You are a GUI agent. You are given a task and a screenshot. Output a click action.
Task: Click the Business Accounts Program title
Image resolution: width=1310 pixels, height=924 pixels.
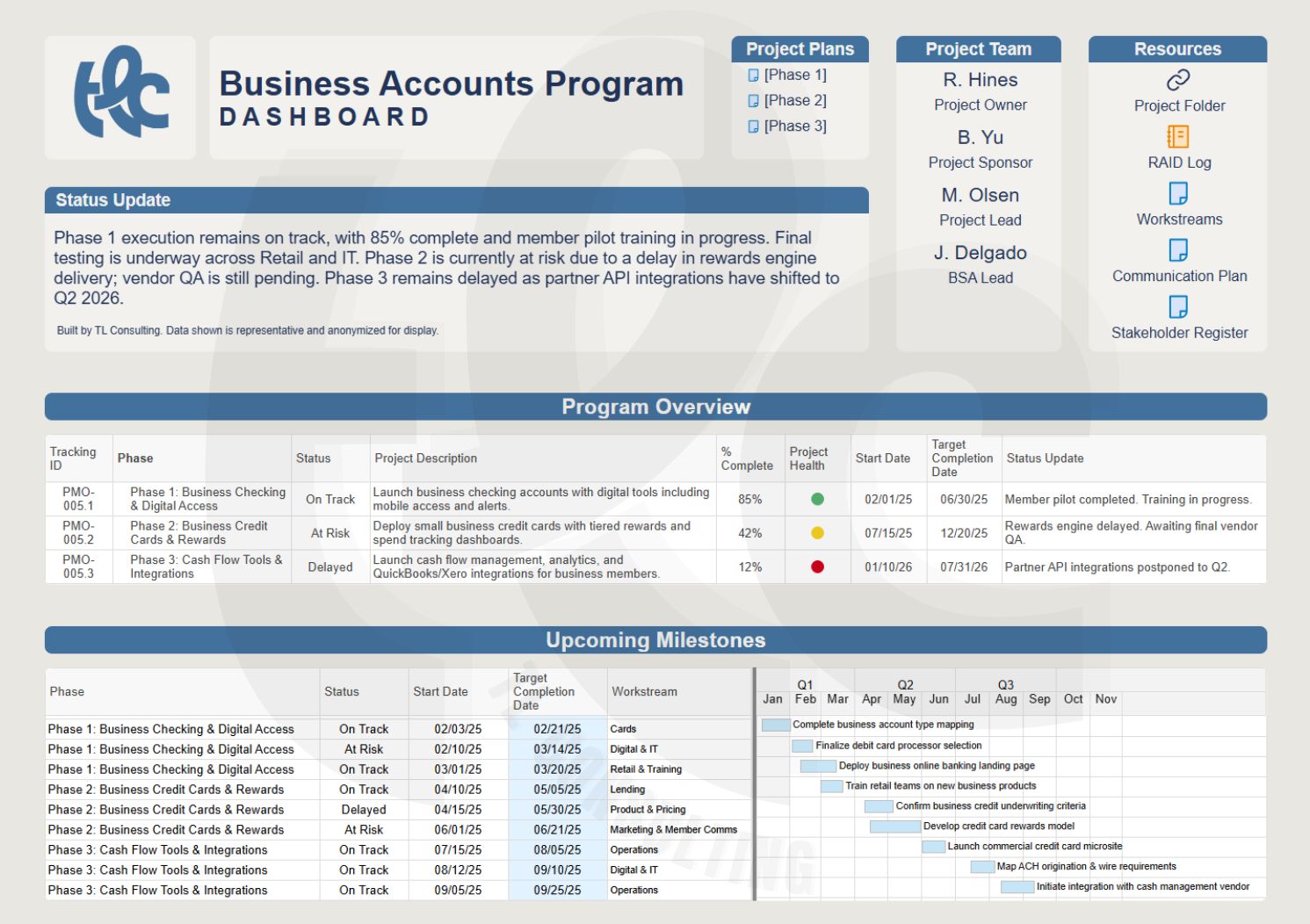[451, 84]
